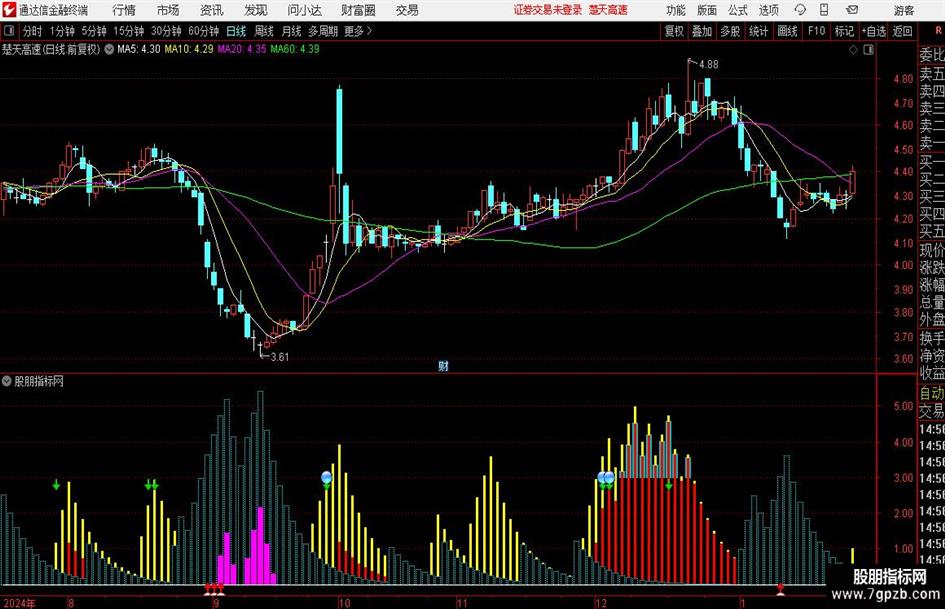Select the 日线 daily period tab
Viewport: 945px width, 609px height.
236,31
